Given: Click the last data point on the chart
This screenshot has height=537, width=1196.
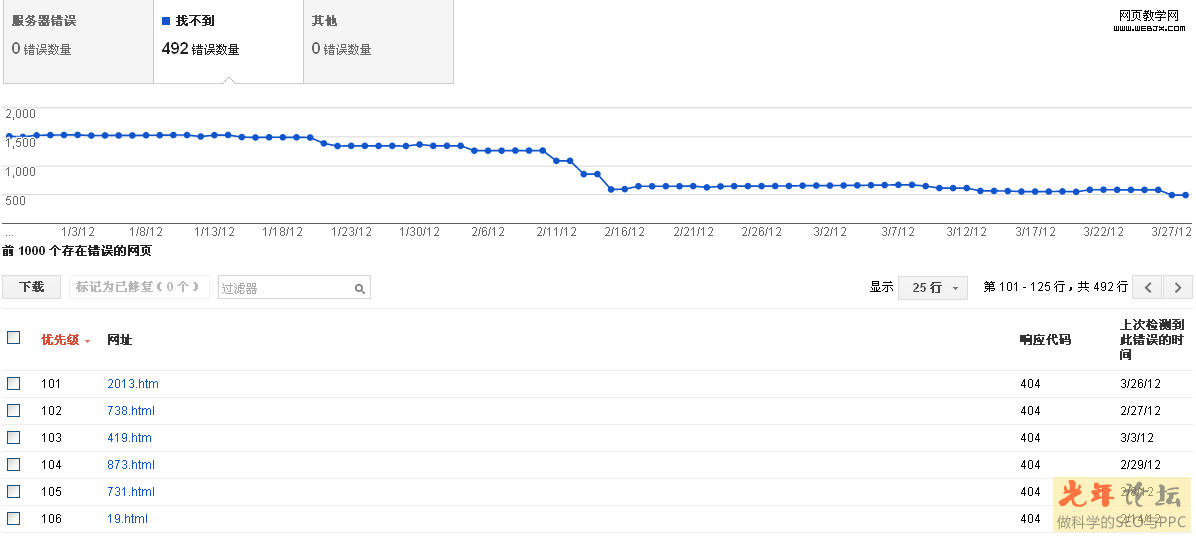Looking at the screenshot, I should [x=1186, y=195].
